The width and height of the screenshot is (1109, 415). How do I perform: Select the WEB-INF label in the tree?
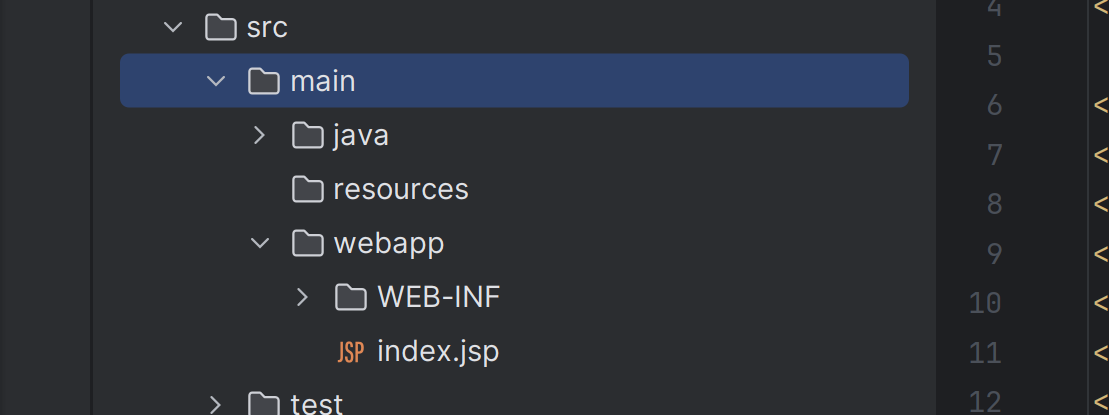click(x=439, y=297)
